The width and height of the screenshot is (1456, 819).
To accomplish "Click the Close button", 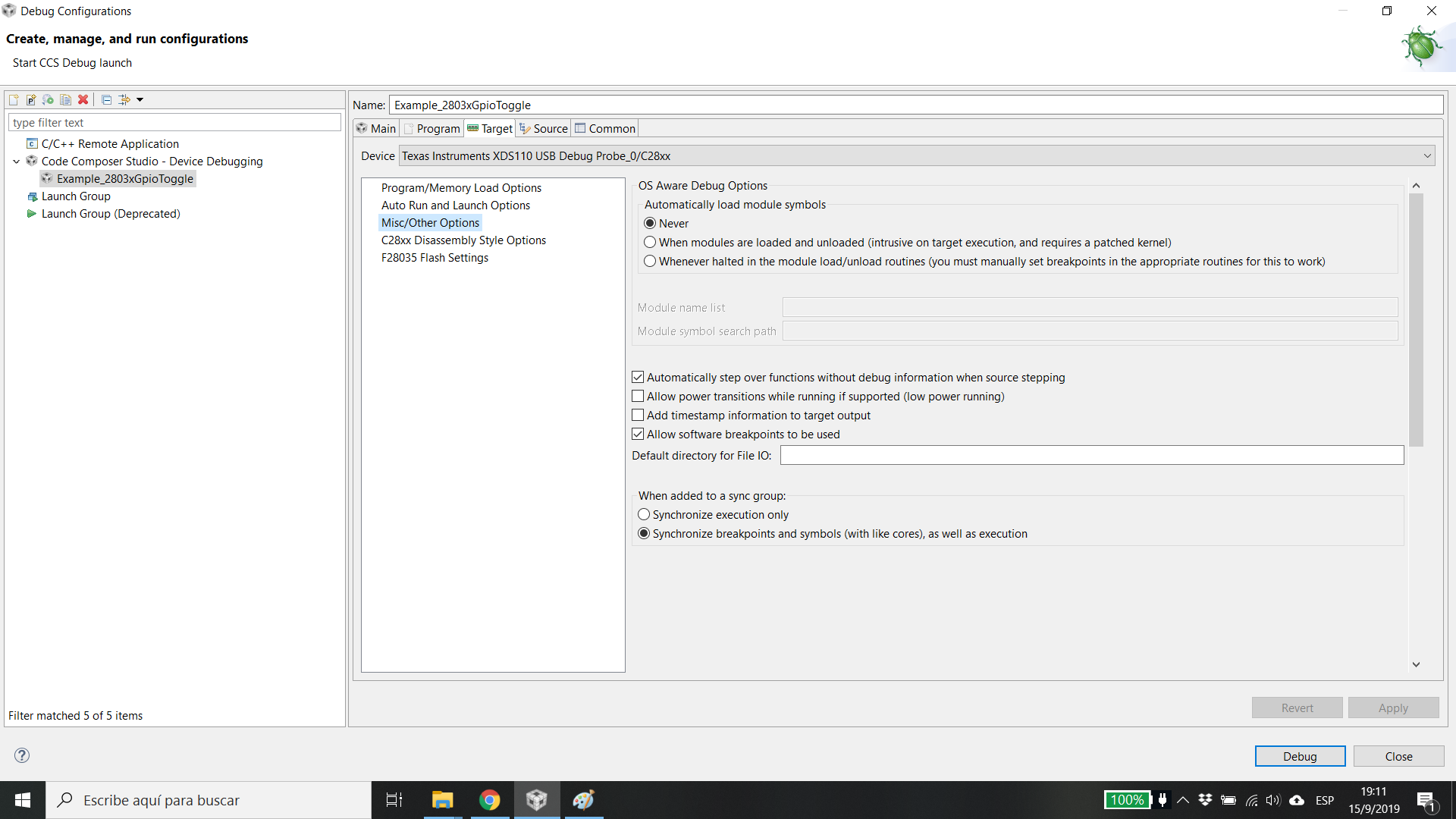I will click(x=1398, y=756).
